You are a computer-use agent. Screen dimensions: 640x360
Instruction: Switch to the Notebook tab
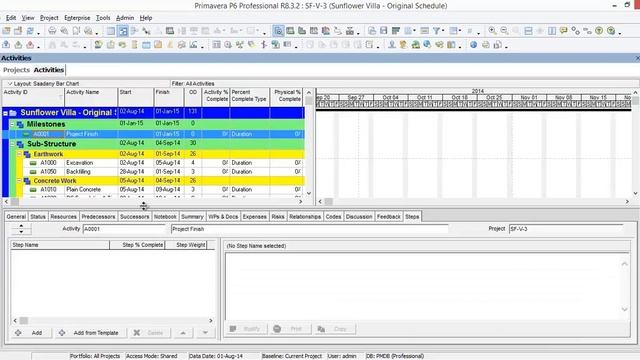pyautogui.click(x=165, y=217)
